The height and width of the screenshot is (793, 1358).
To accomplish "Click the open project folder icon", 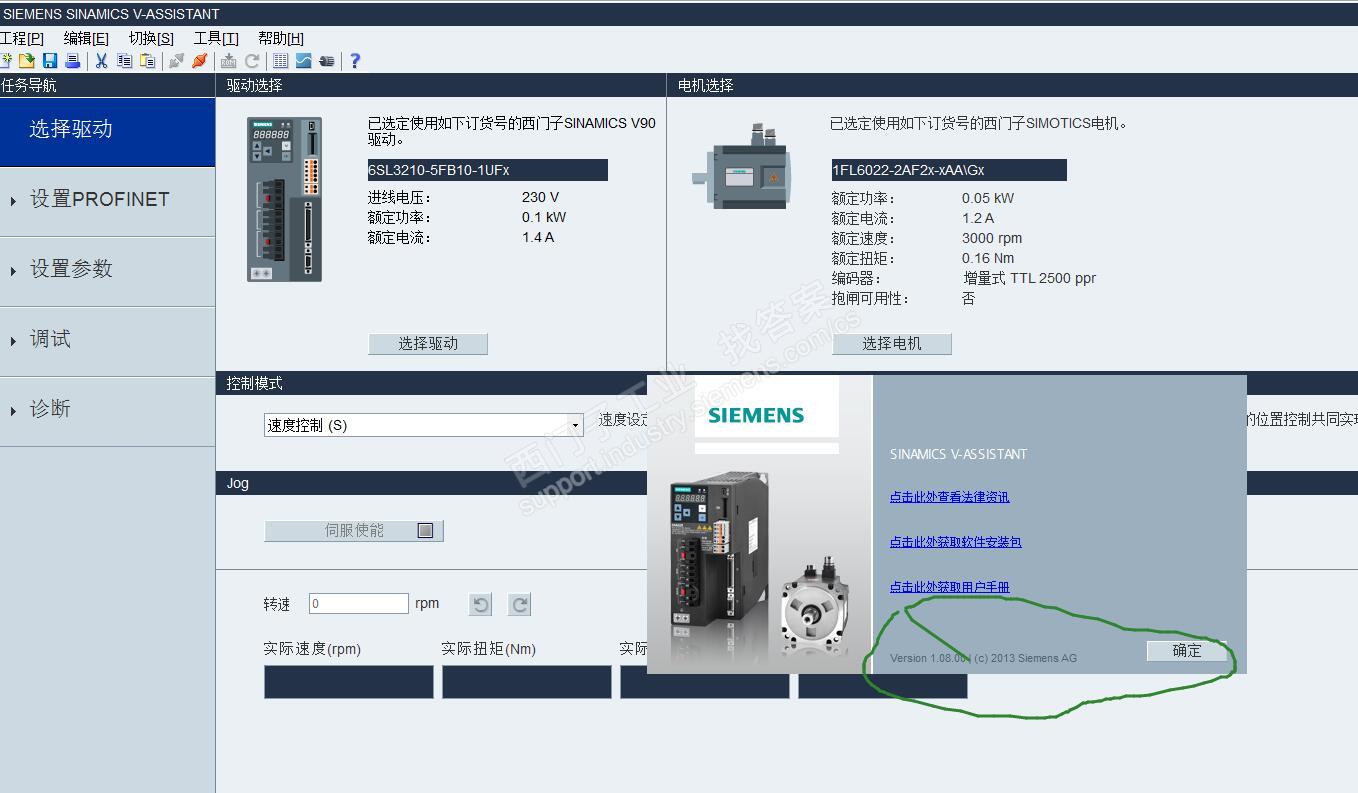I will click(27, 61).
